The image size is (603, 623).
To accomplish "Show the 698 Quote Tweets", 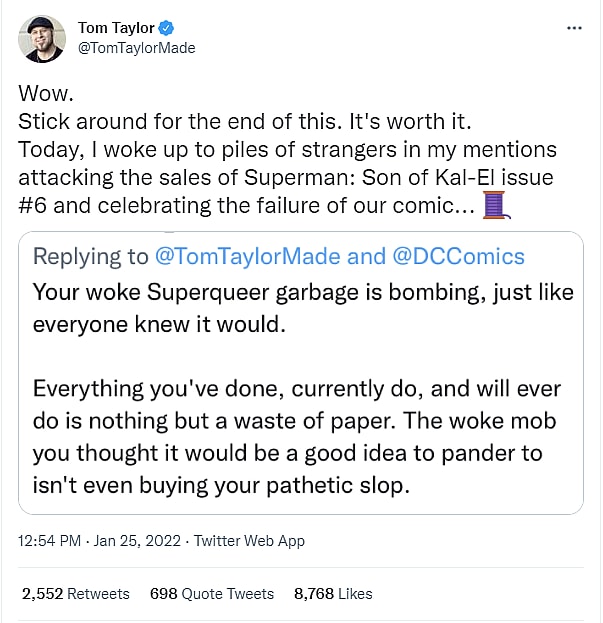I will 211,594.
